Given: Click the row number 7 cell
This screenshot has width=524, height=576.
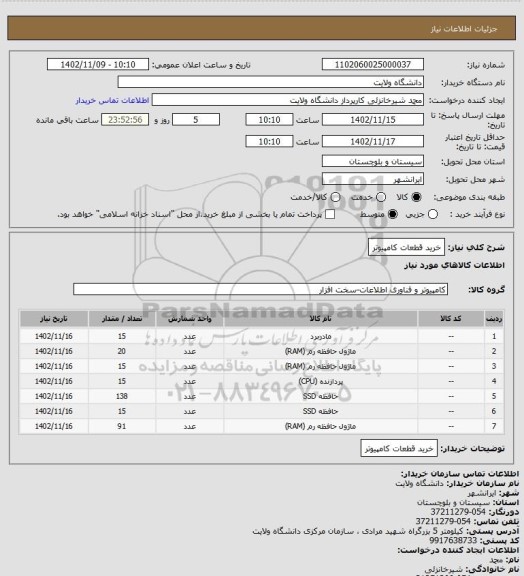Looking at the screenshot, I should point(494,426).
